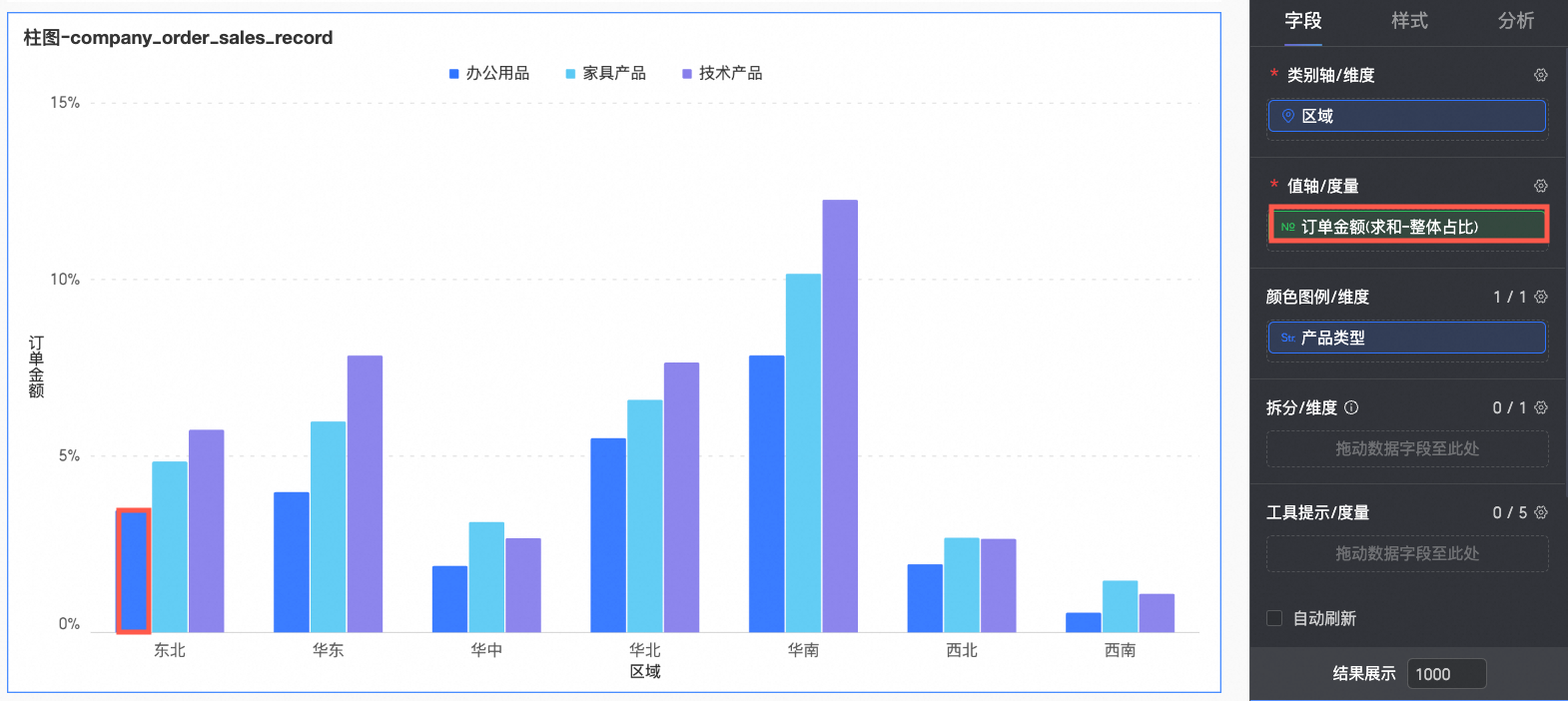
Task: Select the 订单金额(求和-整体占比) measure field
Action: click(1407, 227)
